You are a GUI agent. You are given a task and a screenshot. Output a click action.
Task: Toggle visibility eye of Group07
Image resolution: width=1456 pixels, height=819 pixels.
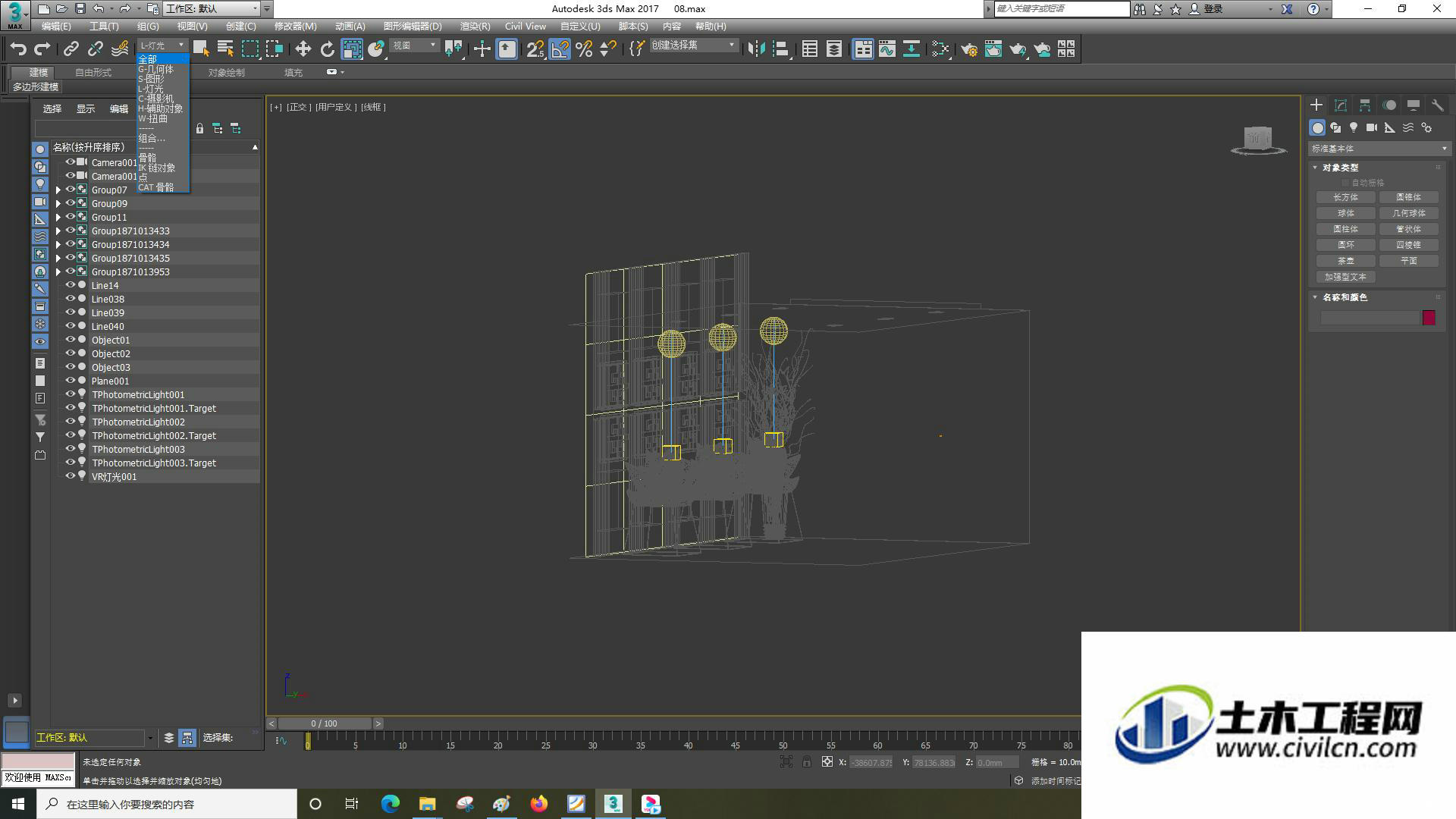[x=71, y=190]
